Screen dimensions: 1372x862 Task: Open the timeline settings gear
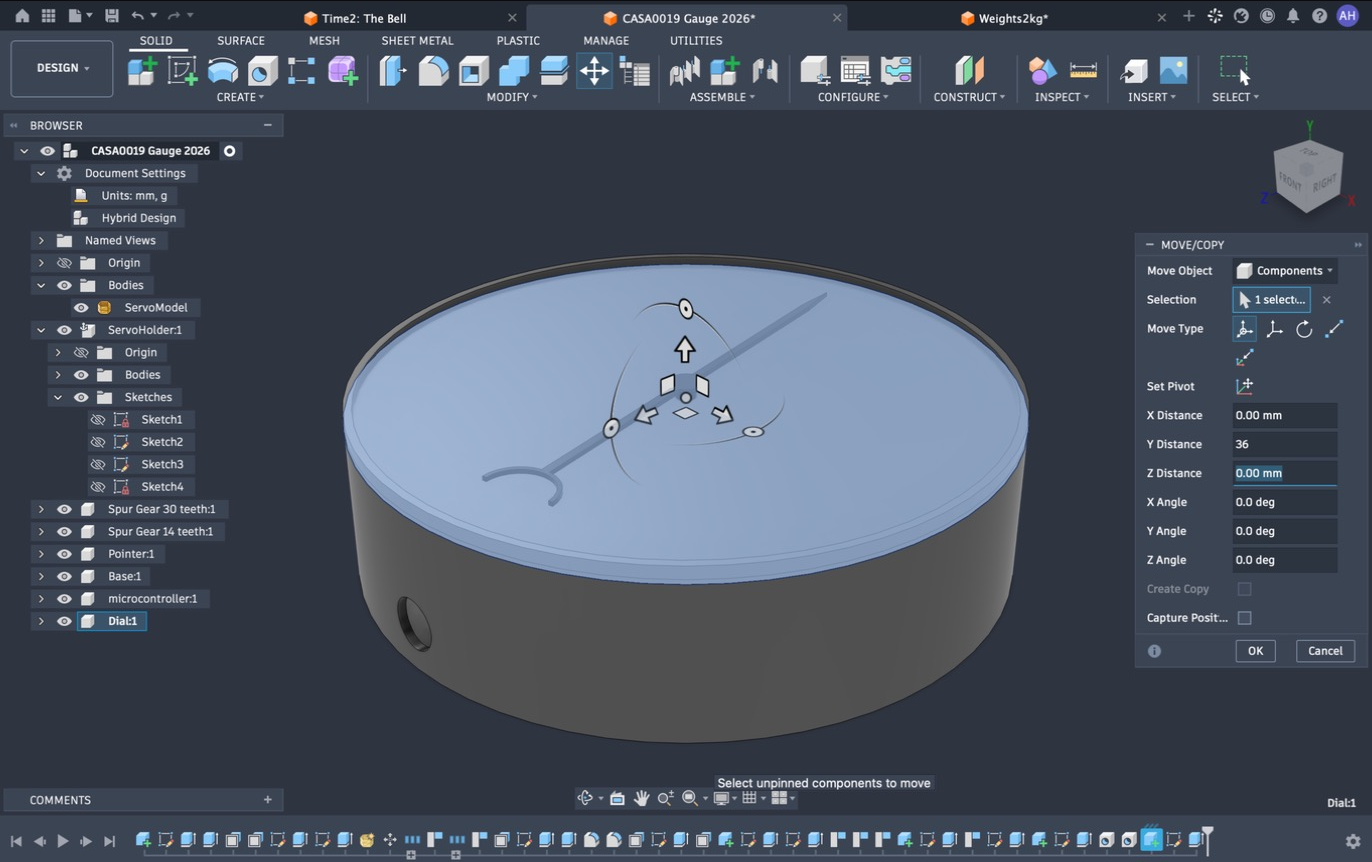point(1352,841)
